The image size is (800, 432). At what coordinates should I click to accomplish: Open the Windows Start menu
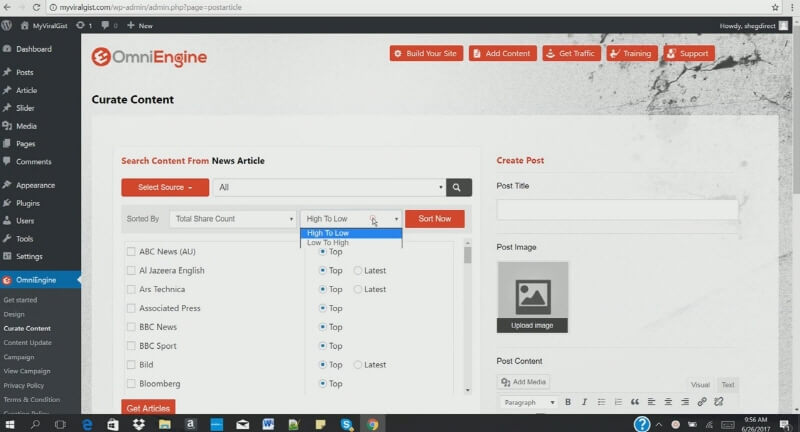[10, 424]
